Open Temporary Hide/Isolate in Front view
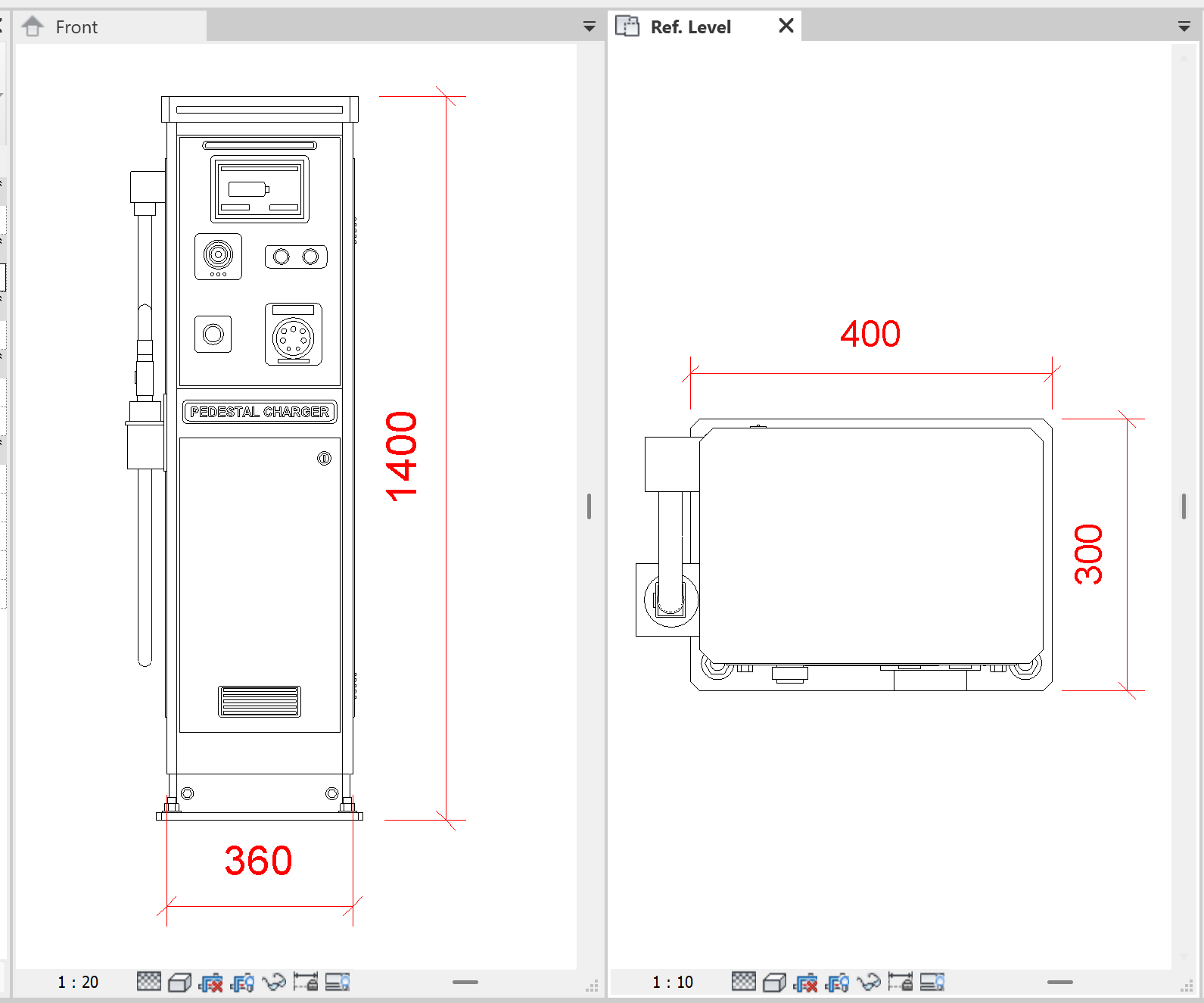 pyautogui.click(x=274, y=982)
